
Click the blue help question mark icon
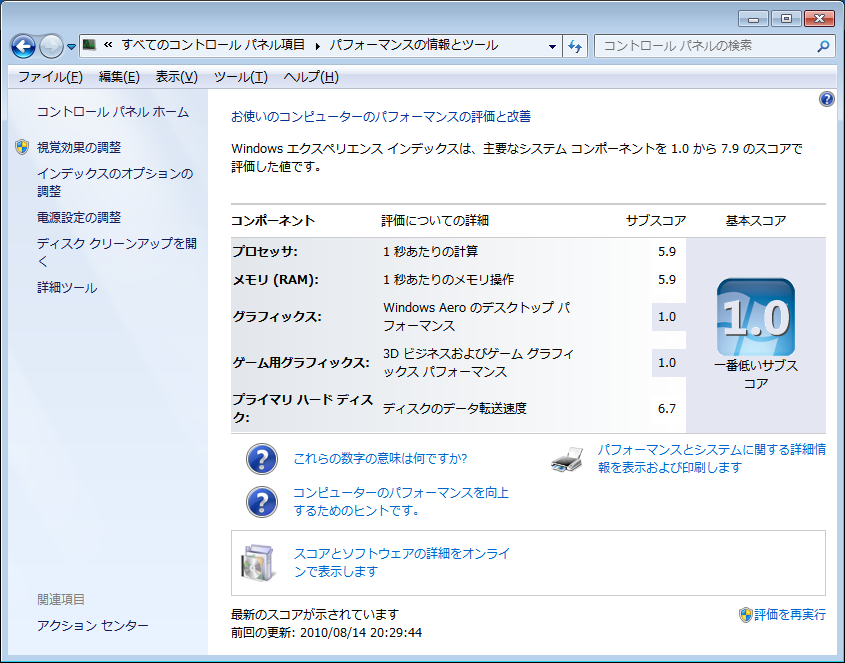[826, 99]
